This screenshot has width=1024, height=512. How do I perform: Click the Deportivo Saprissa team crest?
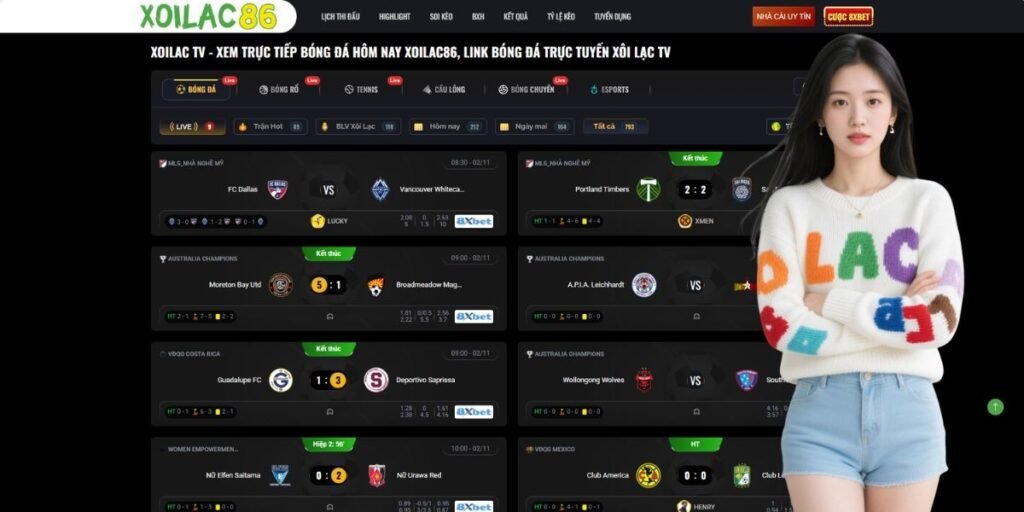pyautogui.click(x=376, y=380)
